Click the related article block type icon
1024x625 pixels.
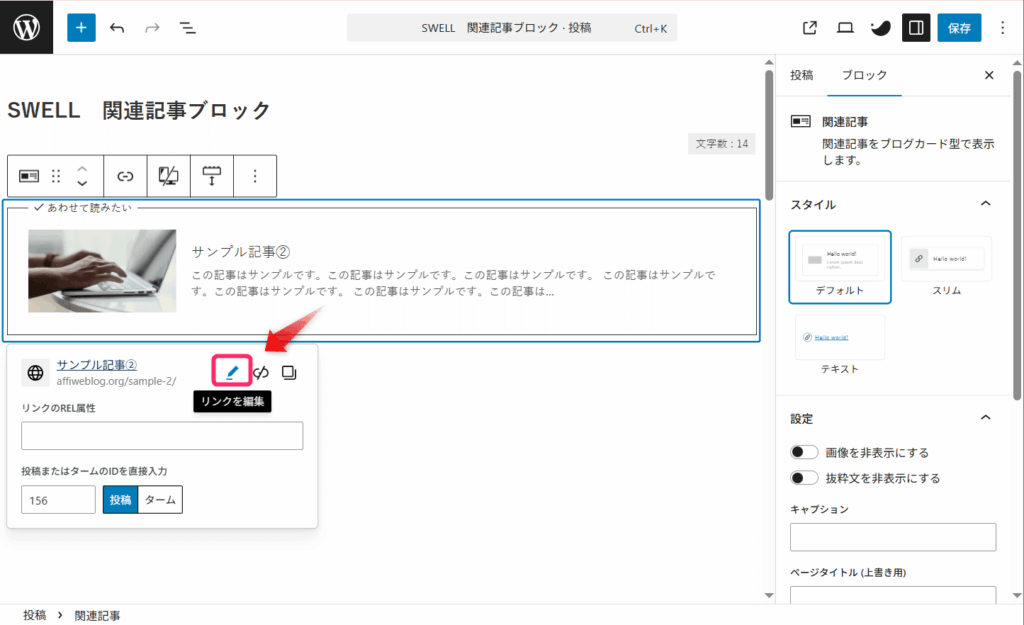[29, 176]
